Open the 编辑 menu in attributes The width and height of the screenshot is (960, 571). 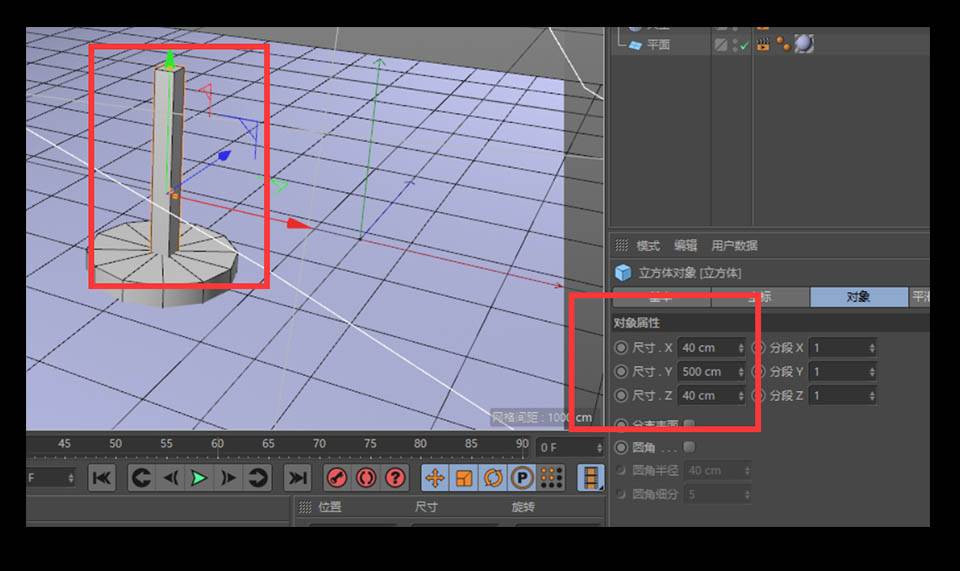(x=686, y=245)
